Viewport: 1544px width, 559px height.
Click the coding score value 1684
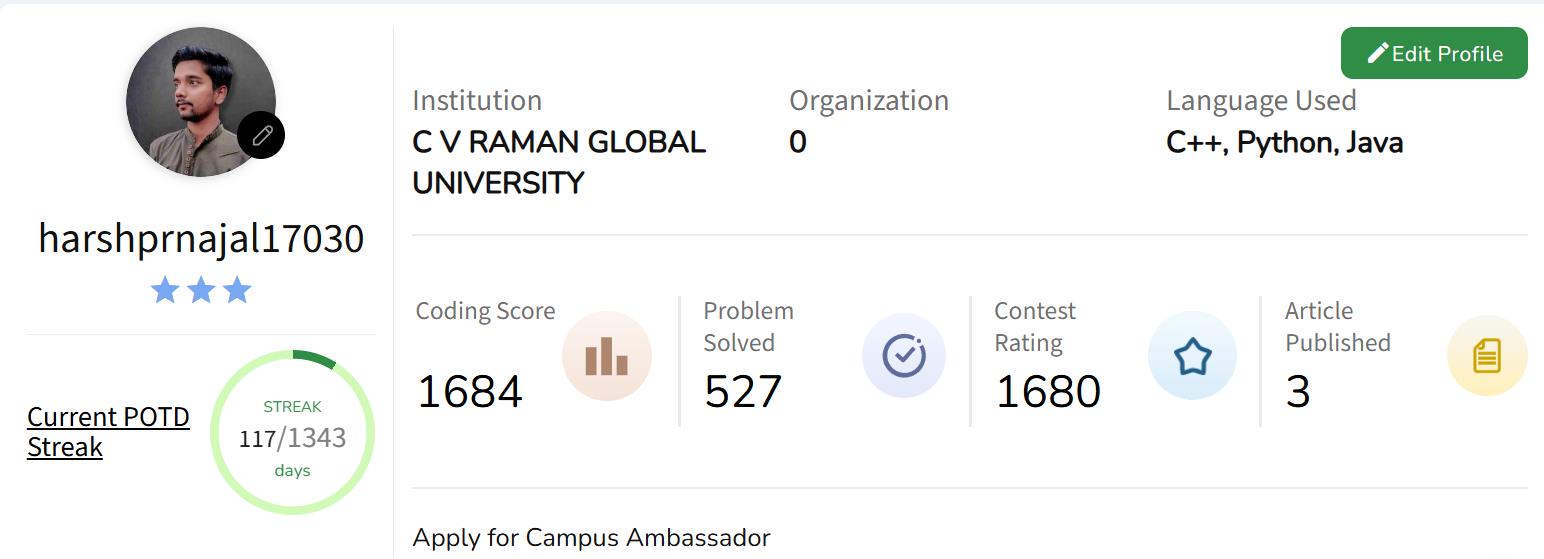pos(470,391)
